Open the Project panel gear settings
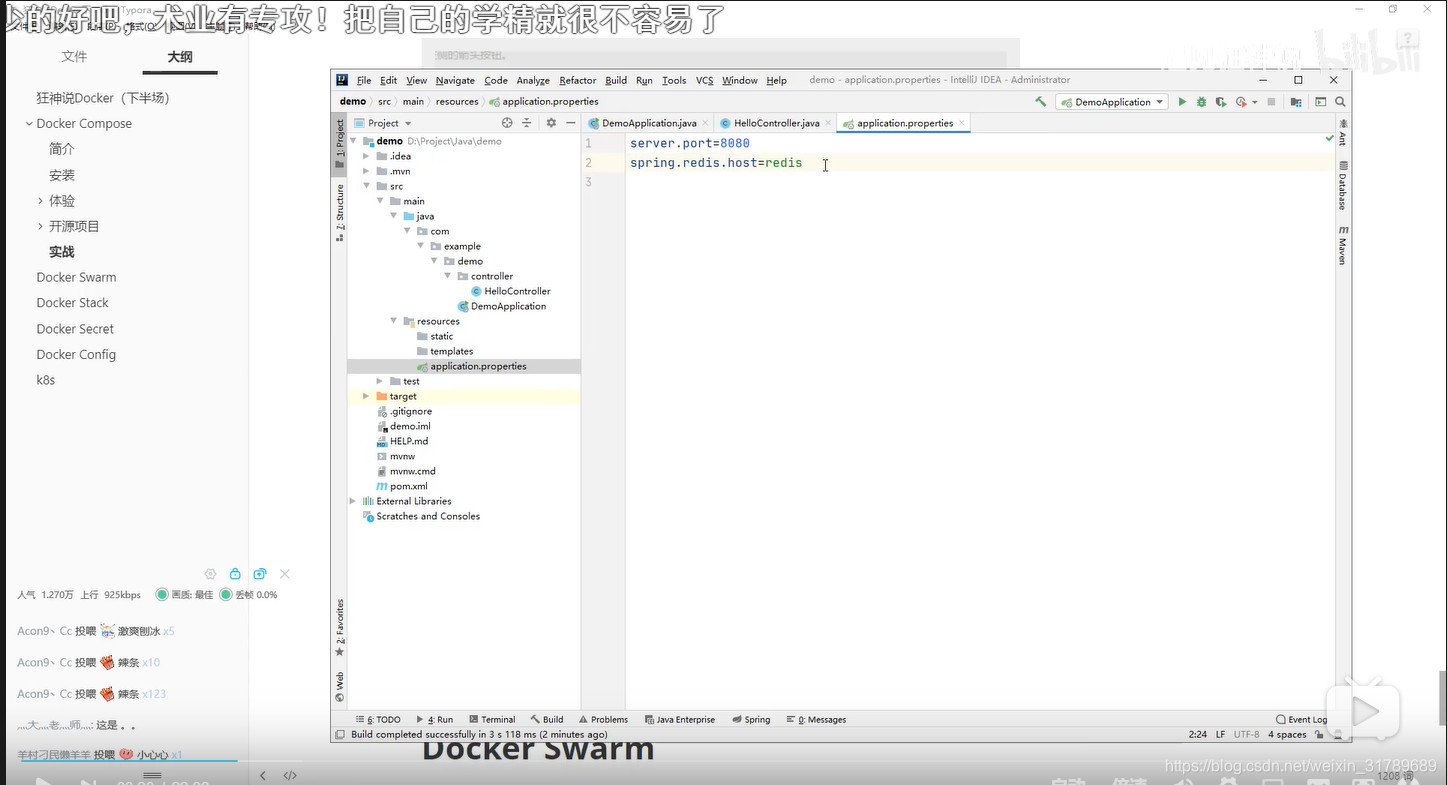Screen dimensions: 1447x785 [x=551, y=123]
